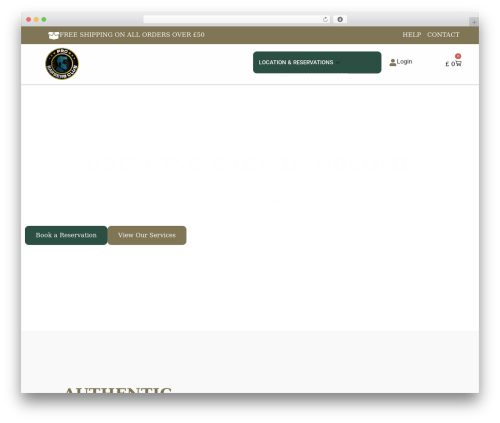Click the Pro Barbers Club logo
500x423 pixels.
(62, 64)
